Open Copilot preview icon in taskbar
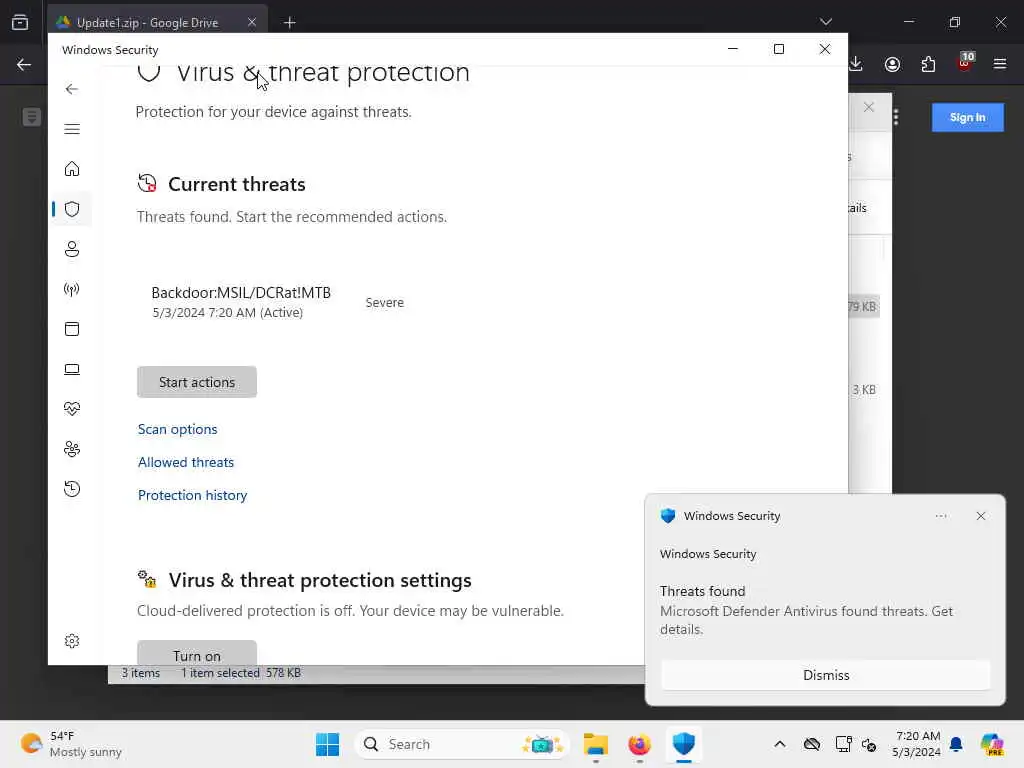1024x768 pixels. [x=992, y=744]
